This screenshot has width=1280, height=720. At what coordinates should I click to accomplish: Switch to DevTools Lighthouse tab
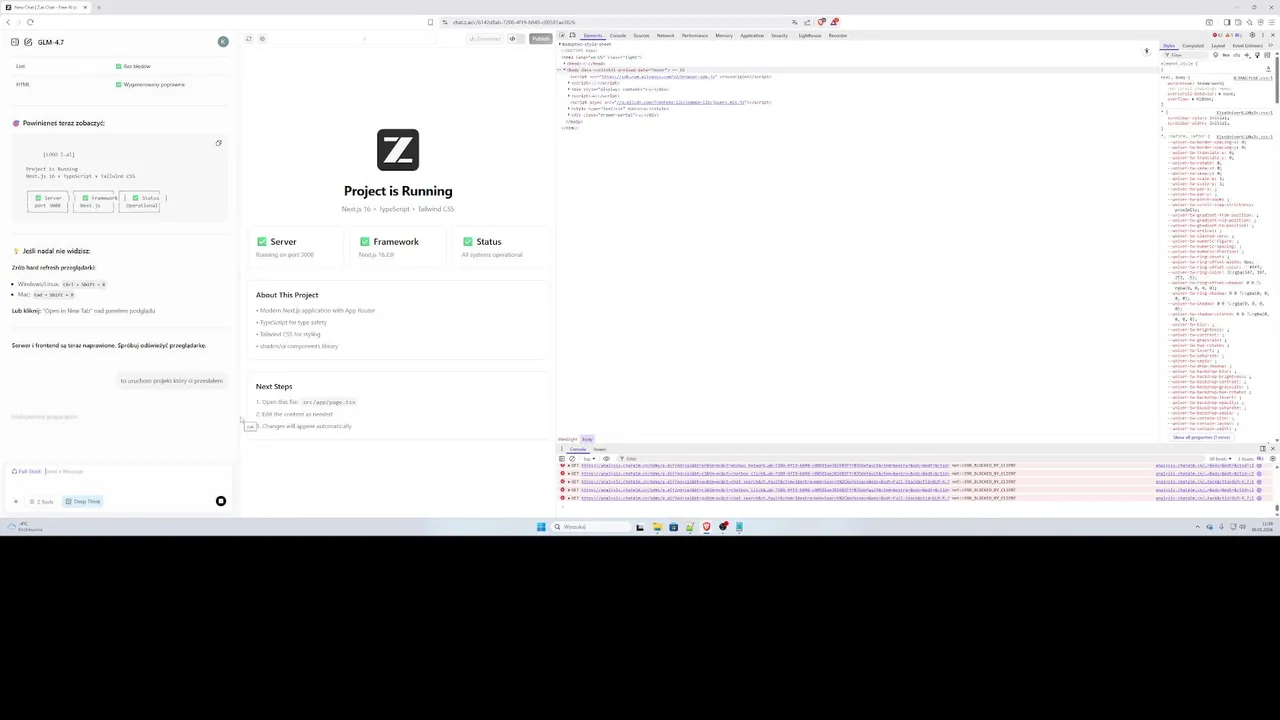coord(810,35)
